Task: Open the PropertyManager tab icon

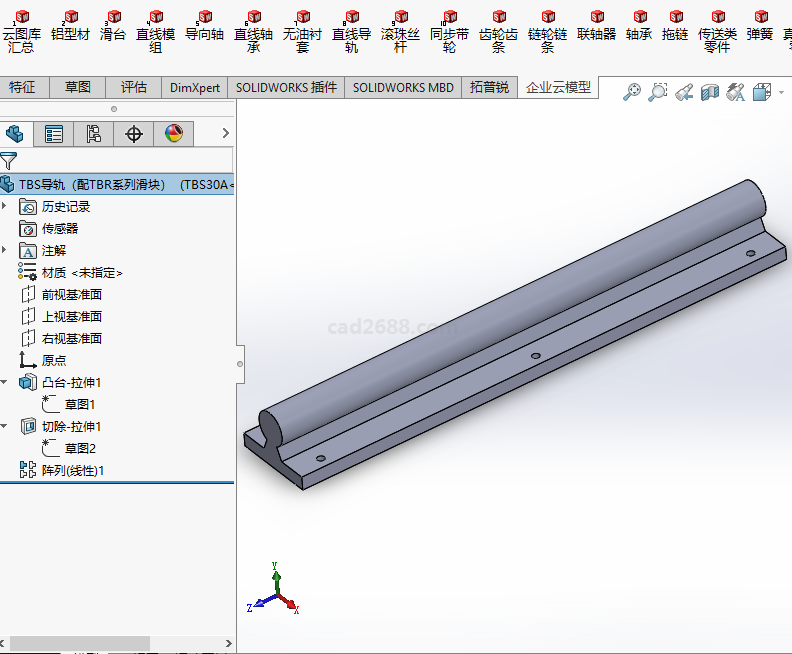Action: point(54,133)
